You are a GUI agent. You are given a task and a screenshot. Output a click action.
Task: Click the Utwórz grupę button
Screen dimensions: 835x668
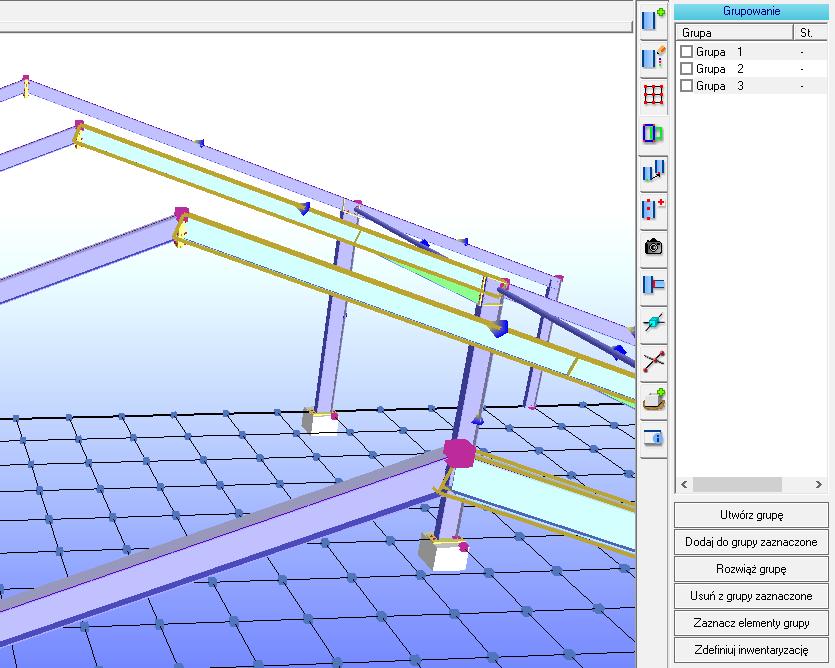coord(751,515)
